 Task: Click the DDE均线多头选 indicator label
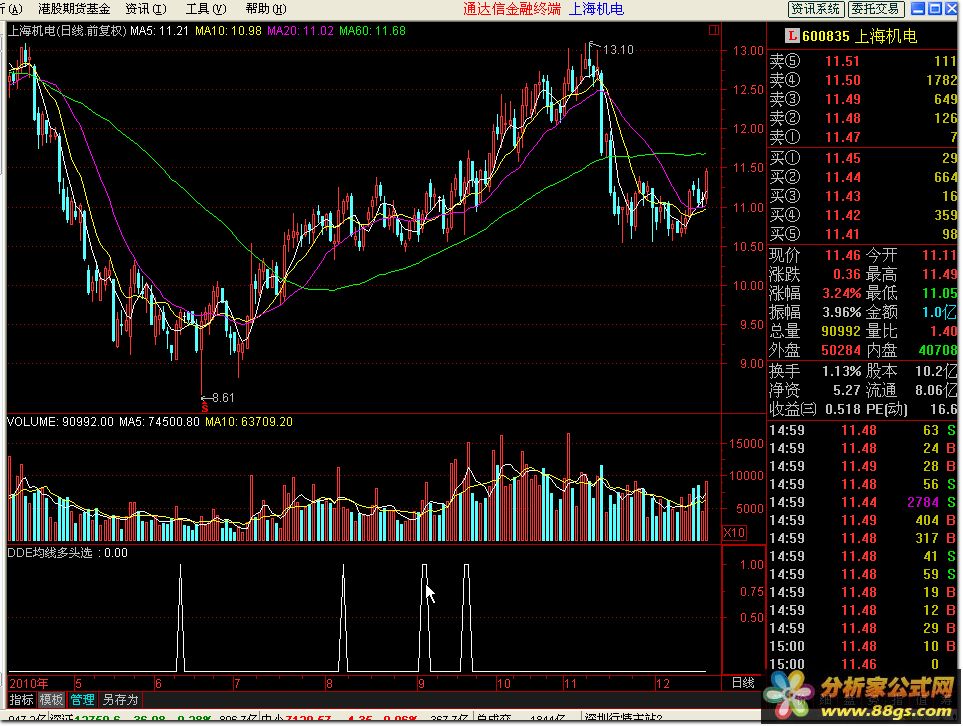pyautogui.click(x=49, y=553)
